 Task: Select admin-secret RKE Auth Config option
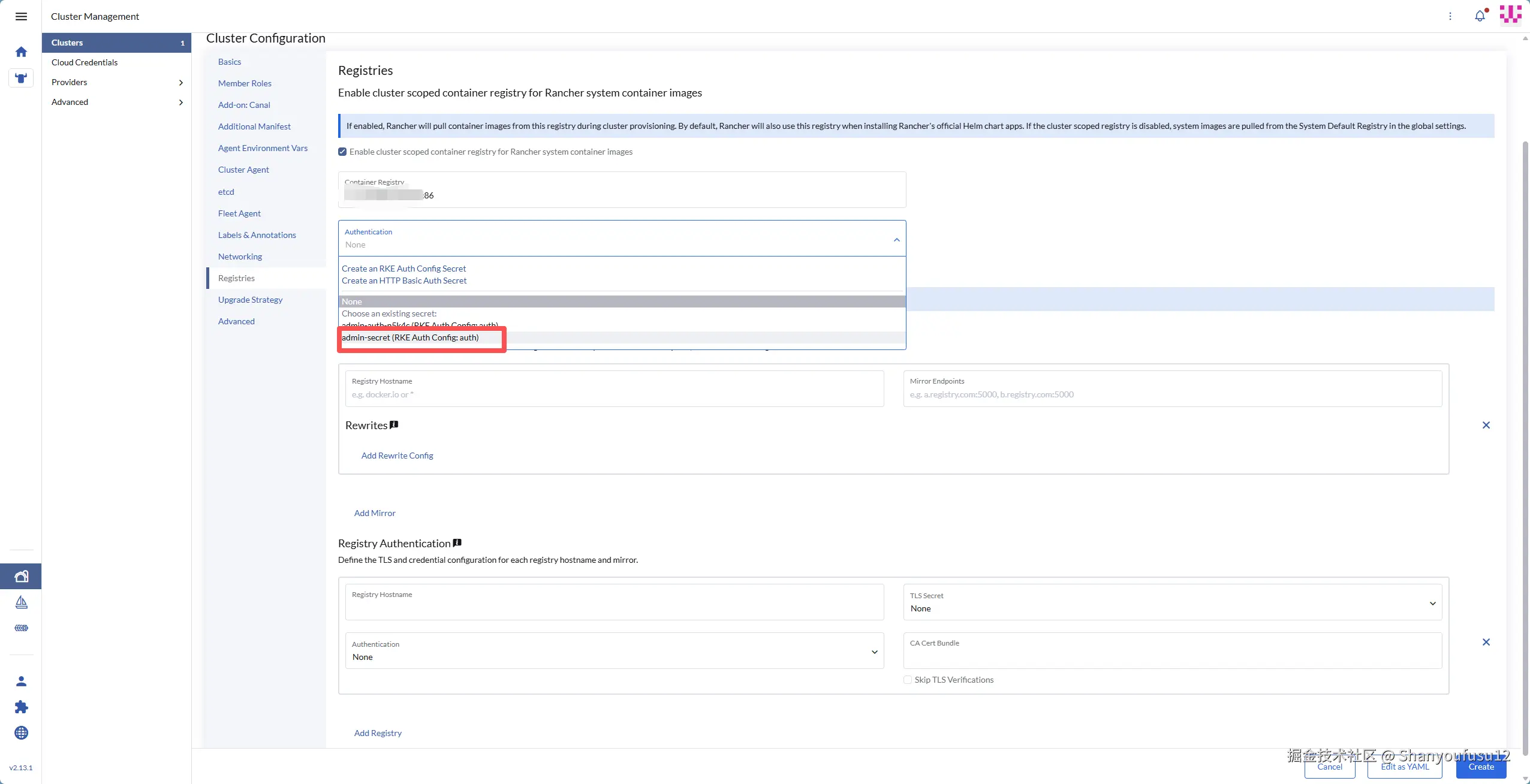(x=410, y=337)
